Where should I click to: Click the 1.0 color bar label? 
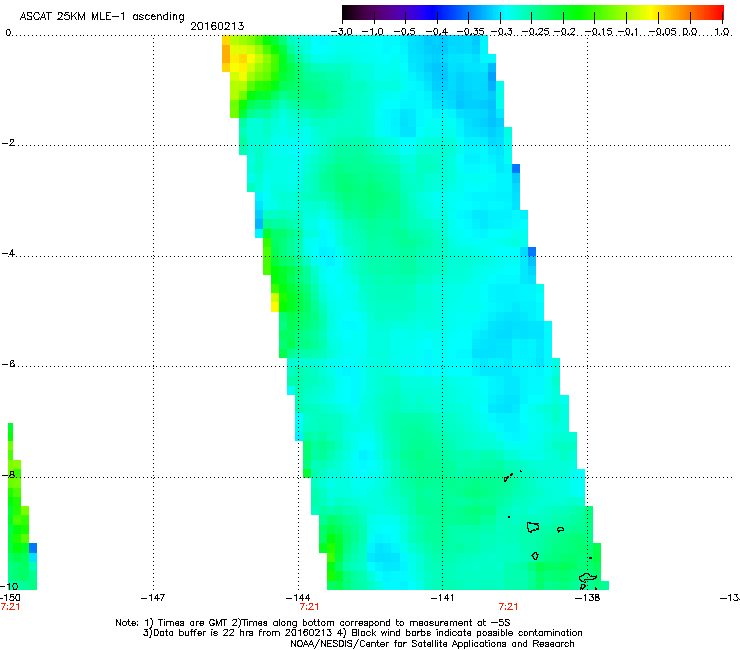pos(722,32)
